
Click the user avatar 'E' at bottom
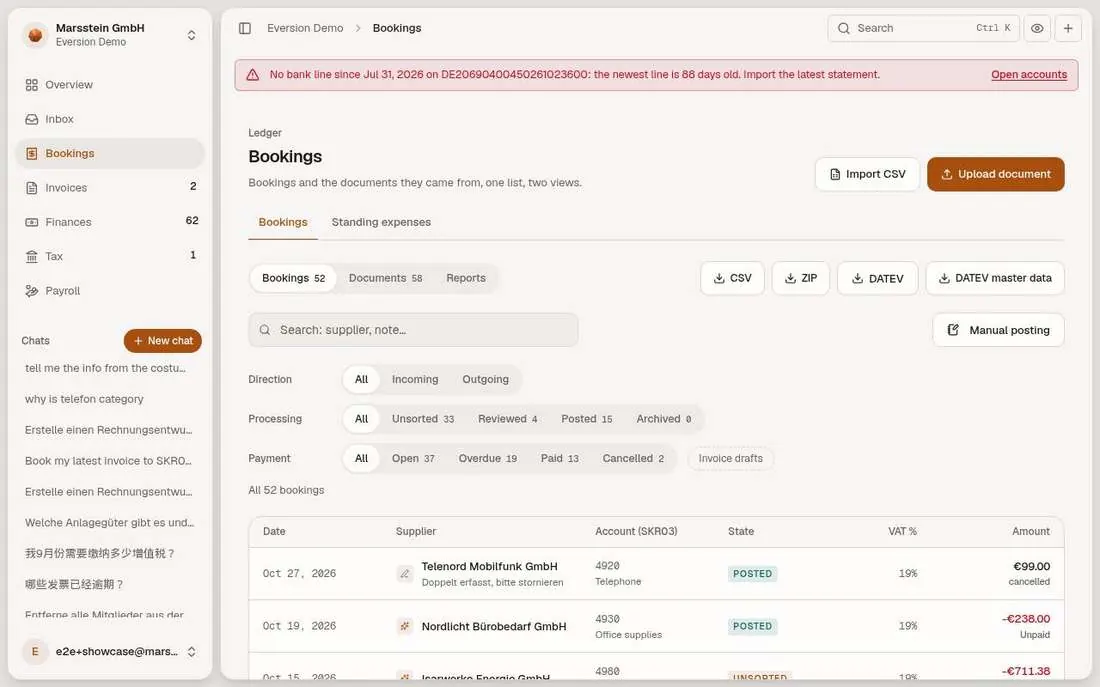tap(35, 651)
